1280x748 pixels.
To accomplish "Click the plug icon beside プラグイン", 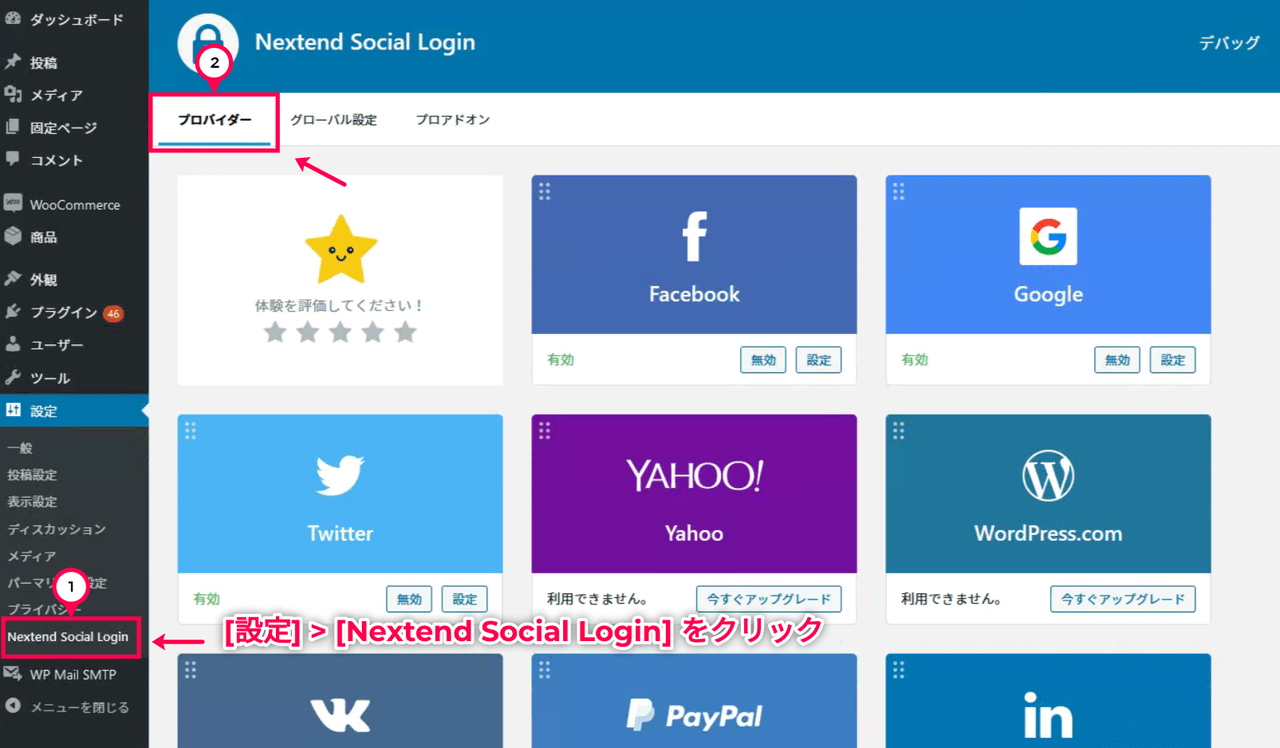I will tap(13, 312).
